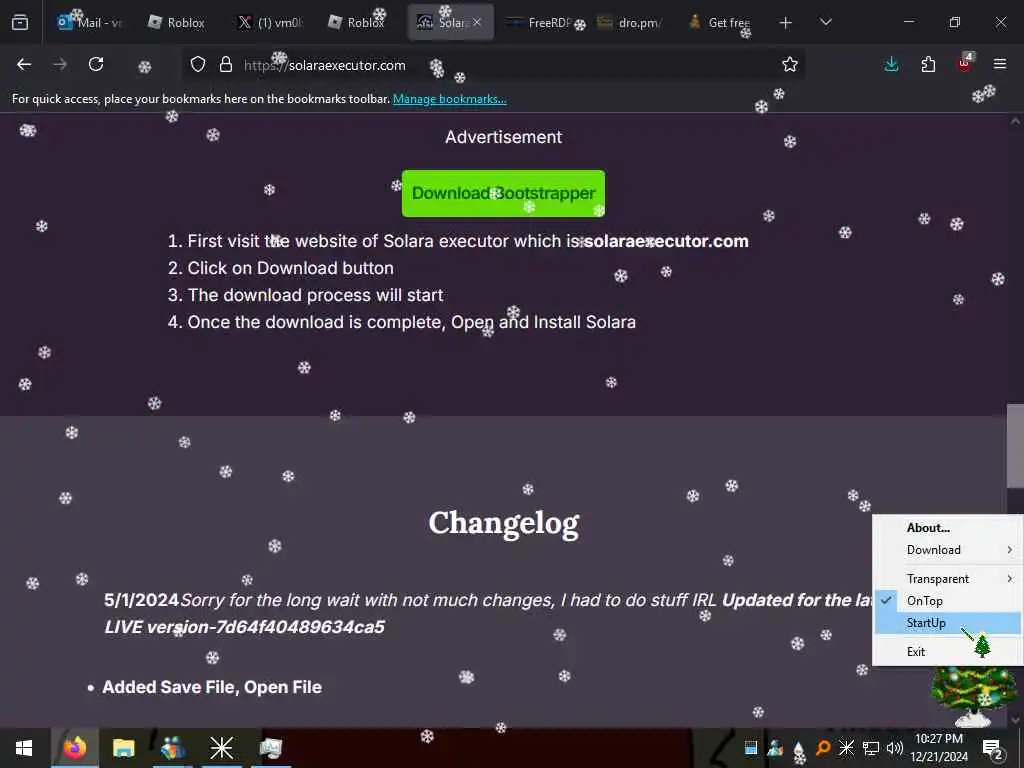Open the Manage bookmarks... link
This screenshot has width=1024, height=768.
pos(449,99)
